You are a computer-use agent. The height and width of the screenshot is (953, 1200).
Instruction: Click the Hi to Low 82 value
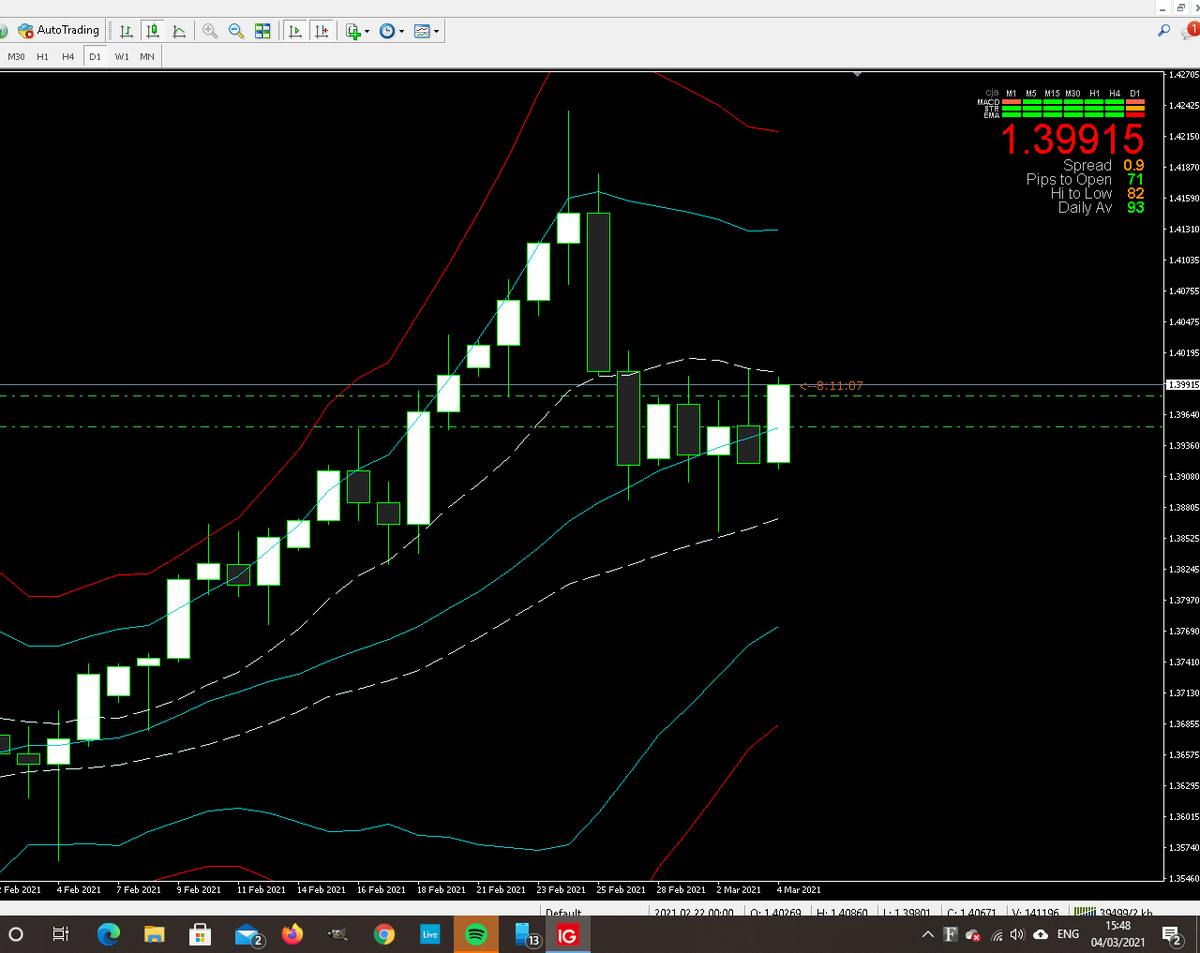click(1134, 193)
